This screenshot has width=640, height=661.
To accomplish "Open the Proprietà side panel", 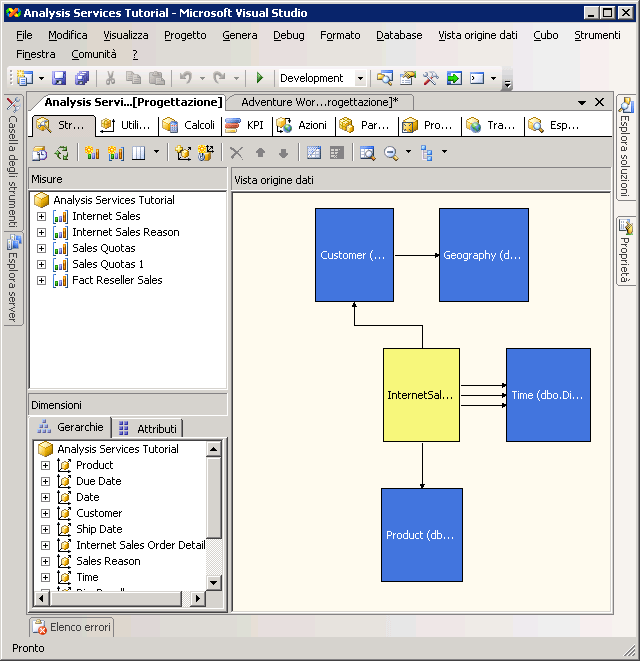I will [x=625, y=251].
